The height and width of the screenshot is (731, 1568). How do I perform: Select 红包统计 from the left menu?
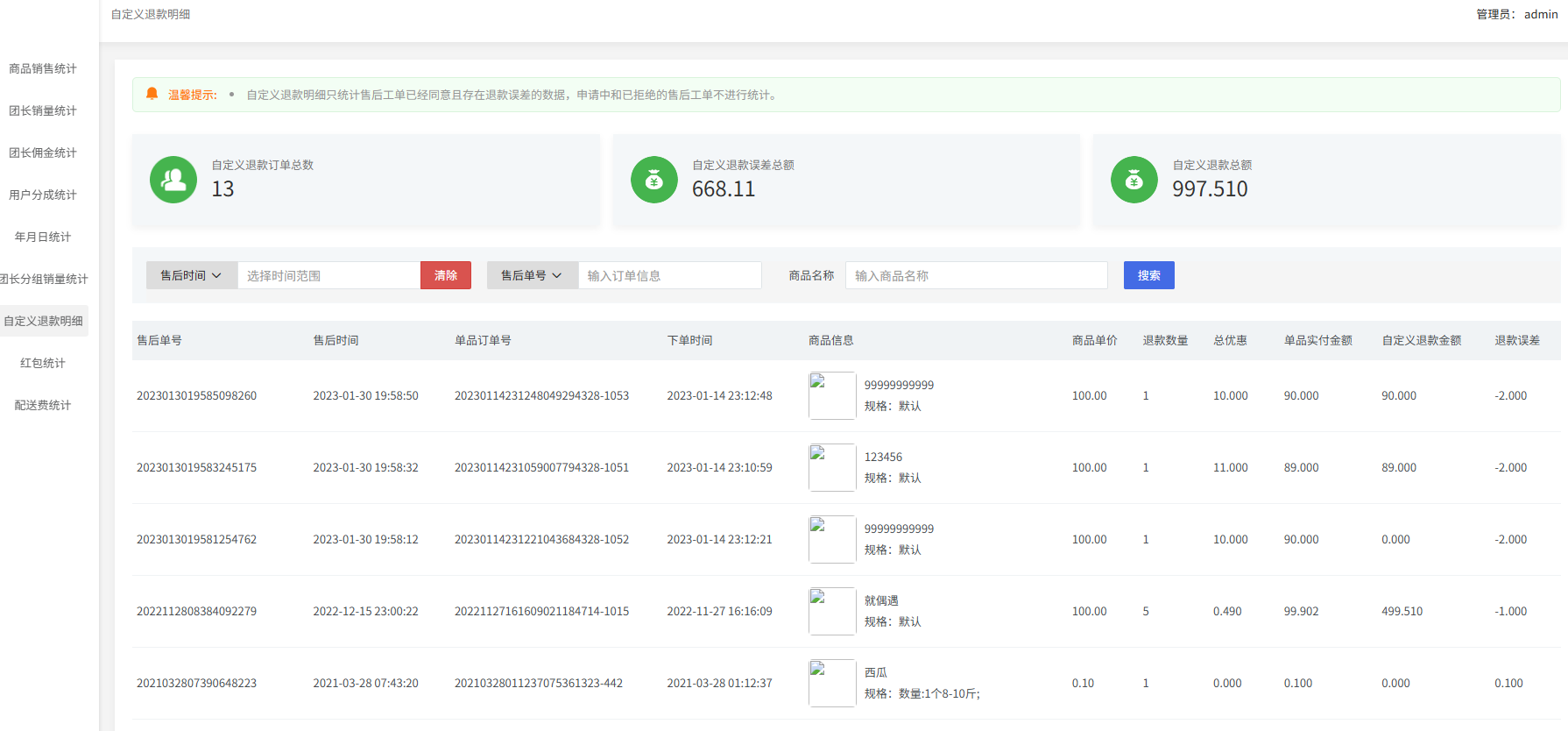click(43, 363)
